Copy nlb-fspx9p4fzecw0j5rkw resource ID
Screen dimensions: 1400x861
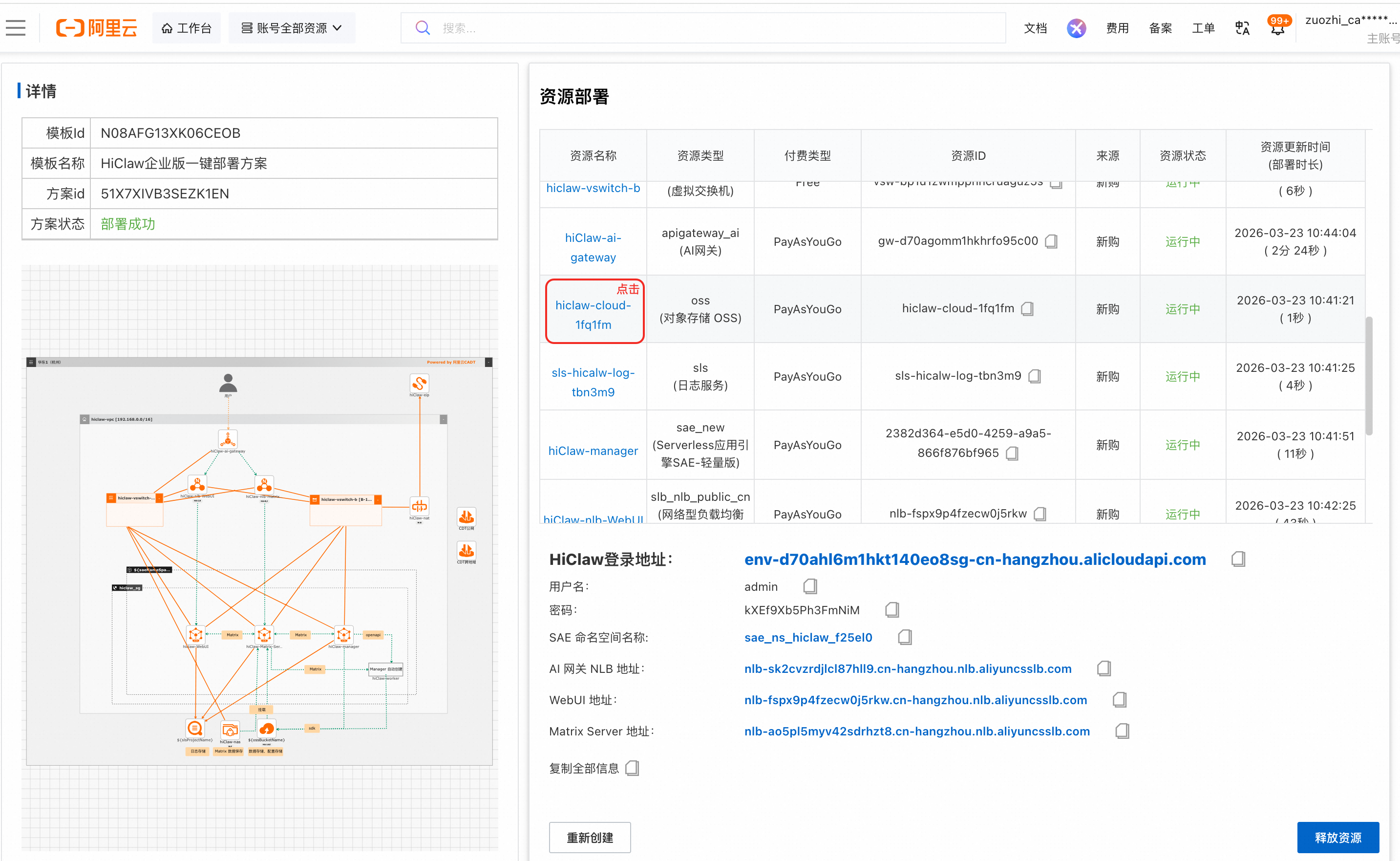[x=1040, y=514]
